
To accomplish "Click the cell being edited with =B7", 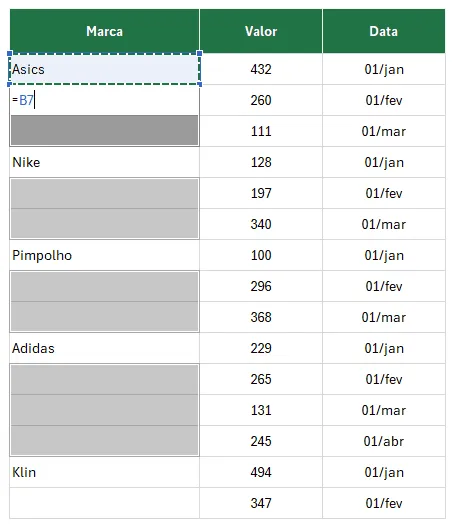I will point(104,100).
